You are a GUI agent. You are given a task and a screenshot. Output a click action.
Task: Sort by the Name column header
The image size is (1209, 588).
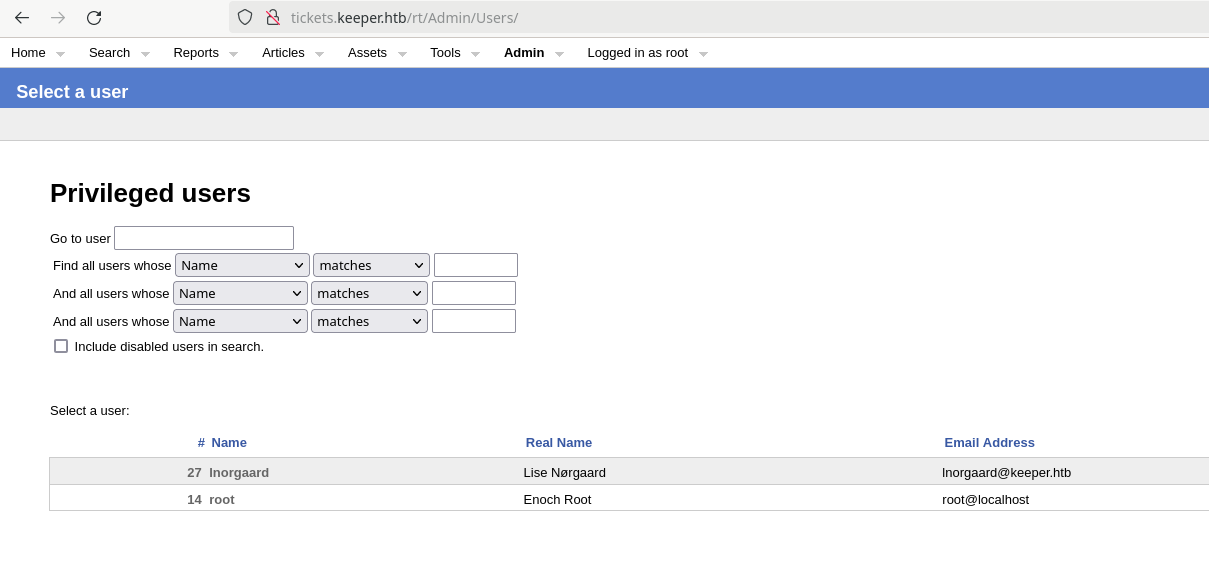point(229,442)
